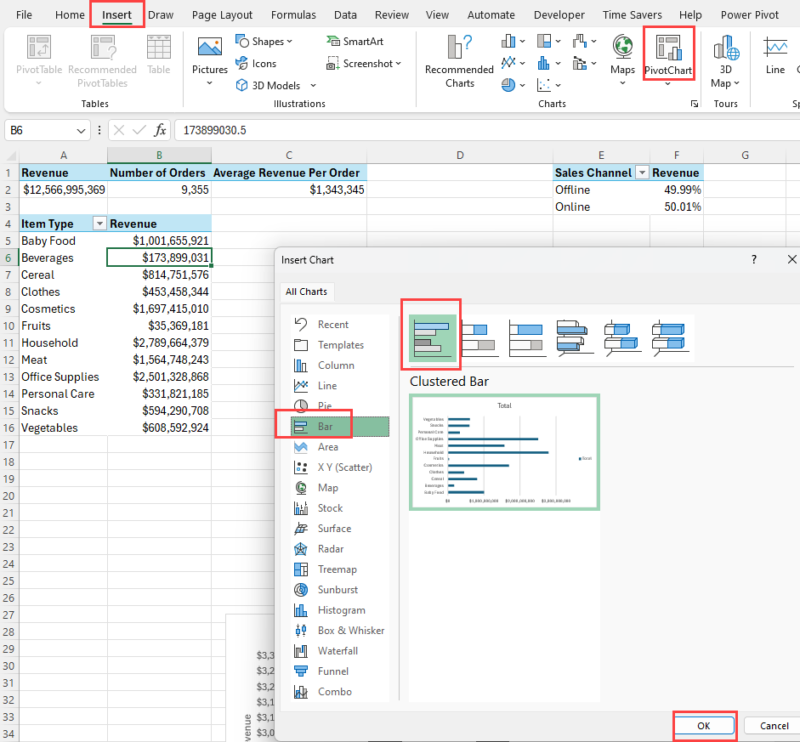This screenshot has width=800, height=742.
Task: Open the Item Type filter dropdown
Action: tap(100, 223)
